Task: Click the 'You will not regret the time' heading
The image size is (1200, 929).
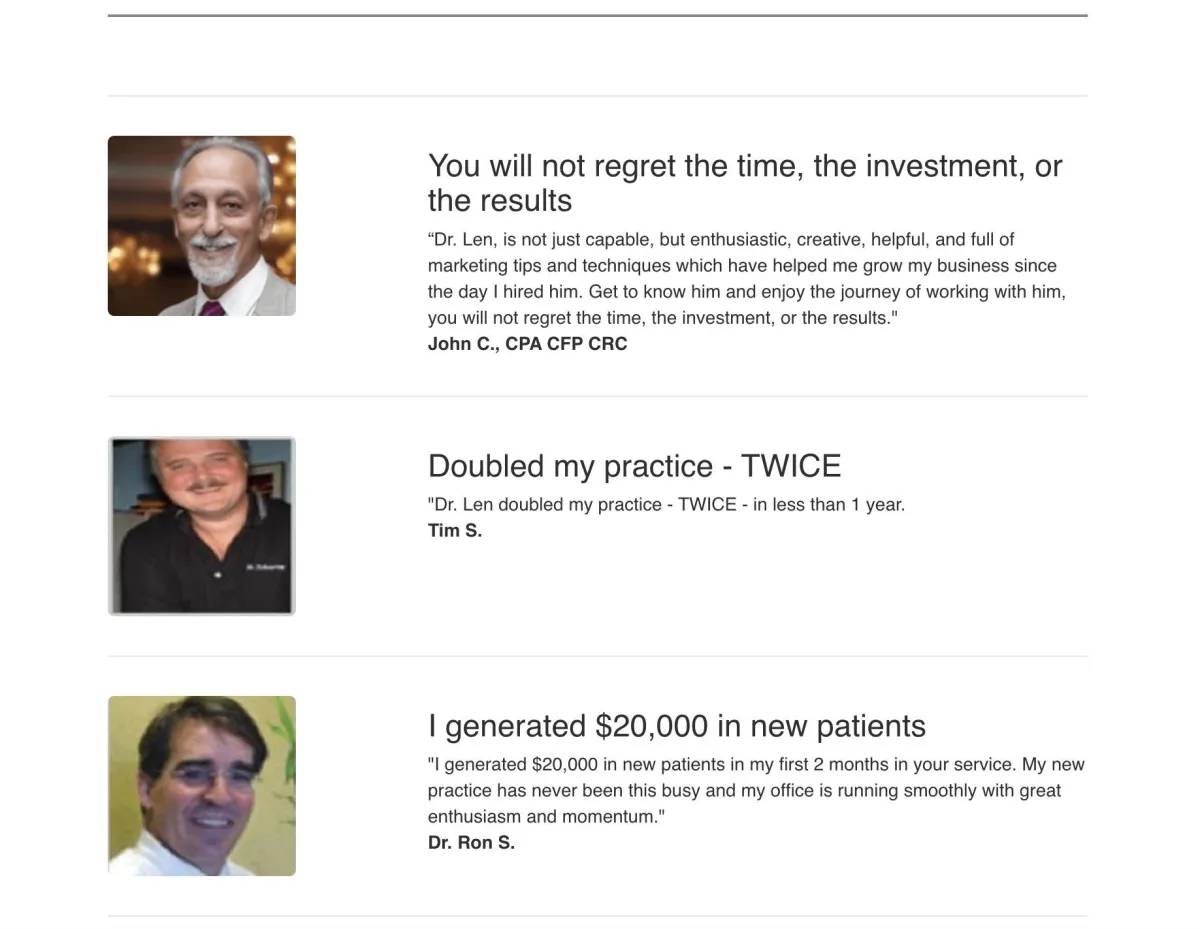Action: [x=744, y=166]
